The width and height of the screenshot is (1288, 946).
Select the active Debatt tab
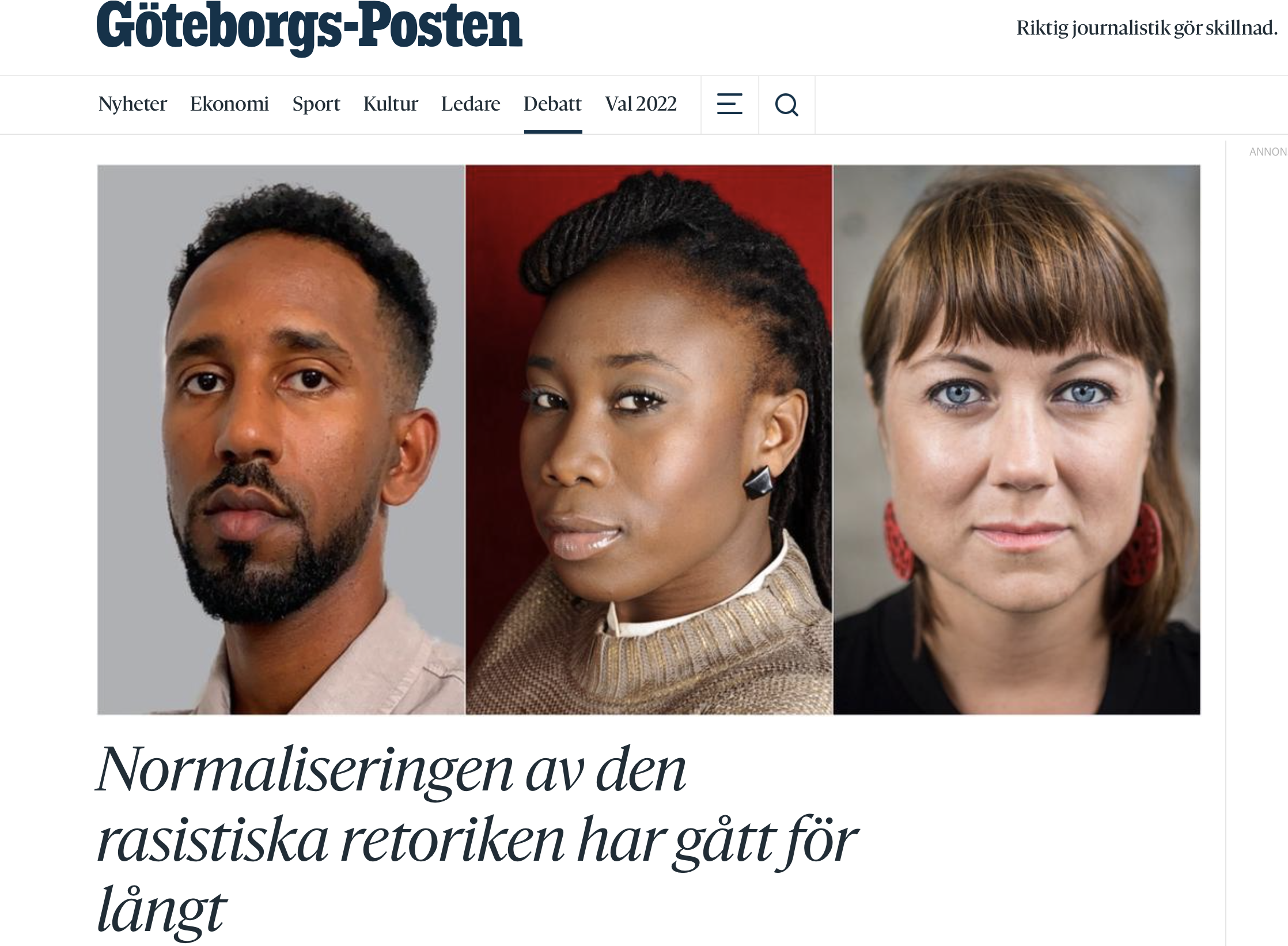click(552, 104)
